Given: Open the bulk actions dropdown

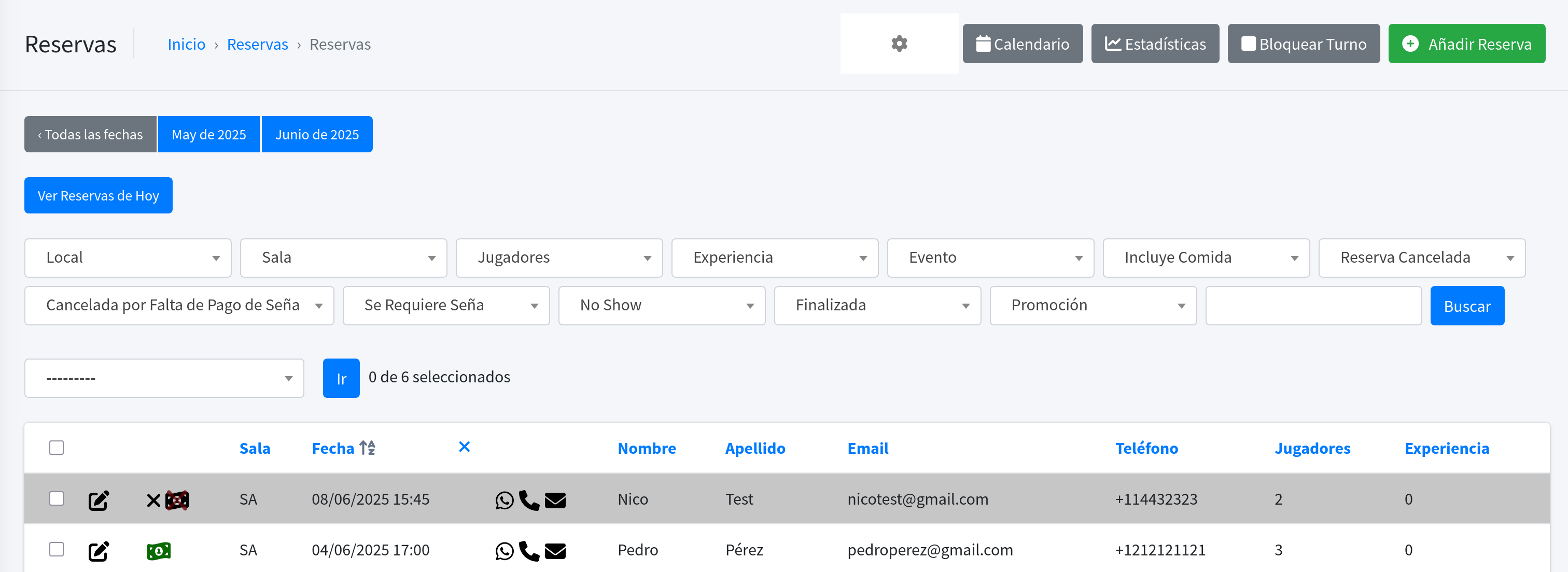Looking at the screenshot, I should coord(164,378).
